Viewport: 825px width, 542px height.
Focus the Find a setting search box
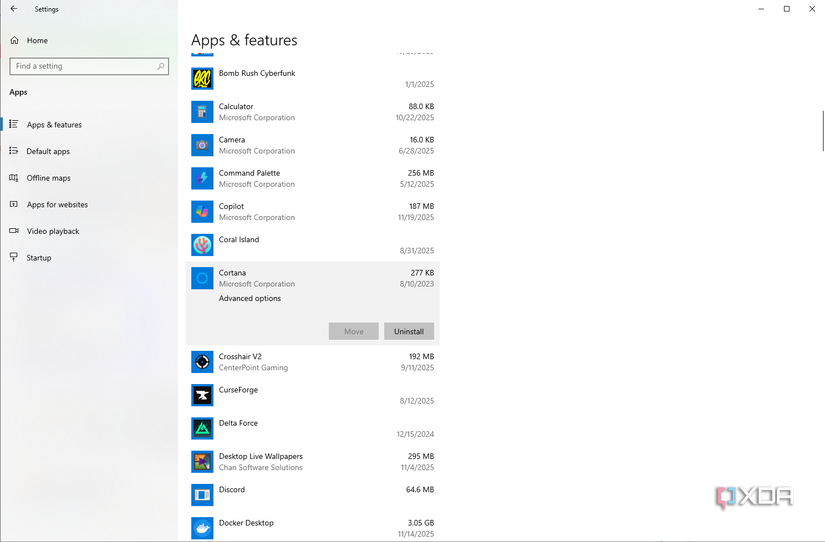point(89,66)
